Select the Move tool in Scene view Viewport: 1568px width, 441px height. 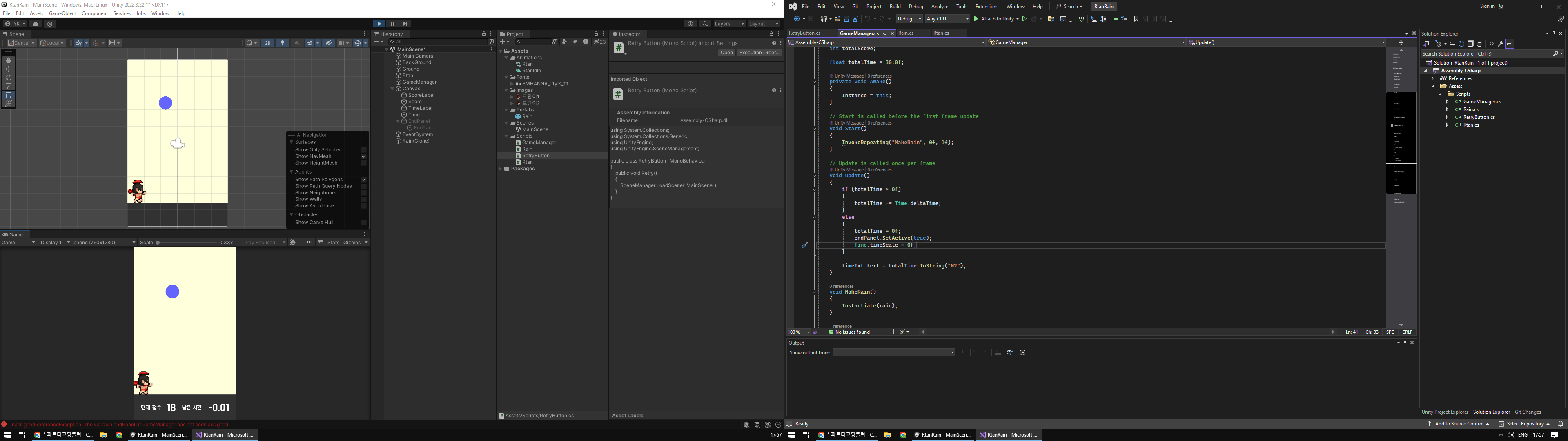tap(9, 69)
